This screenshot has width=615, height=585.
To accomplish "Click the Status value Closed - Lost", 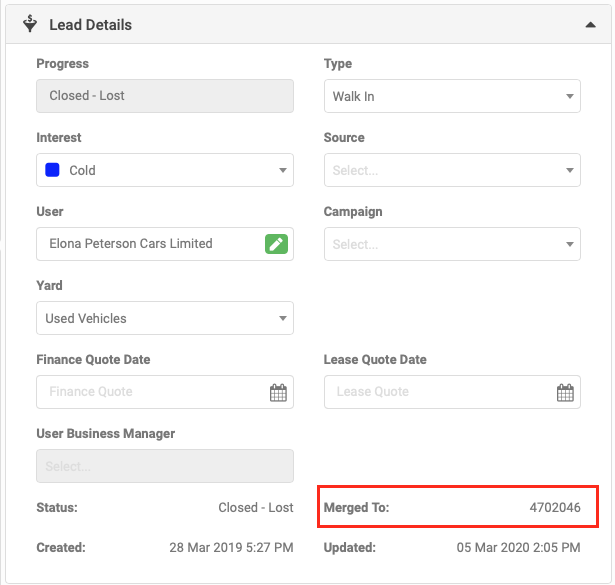I will (256, 507).
